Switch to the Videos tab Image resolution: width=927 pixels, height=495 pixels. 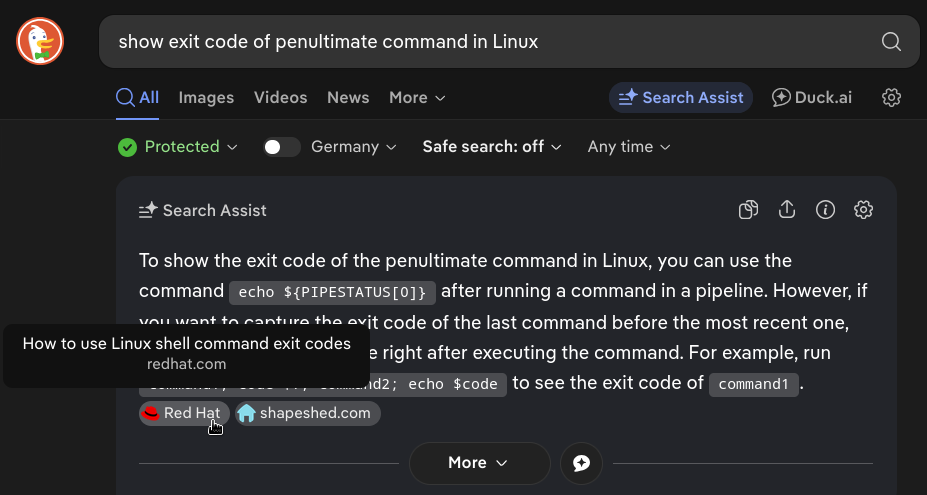click(x=280, y=97)
